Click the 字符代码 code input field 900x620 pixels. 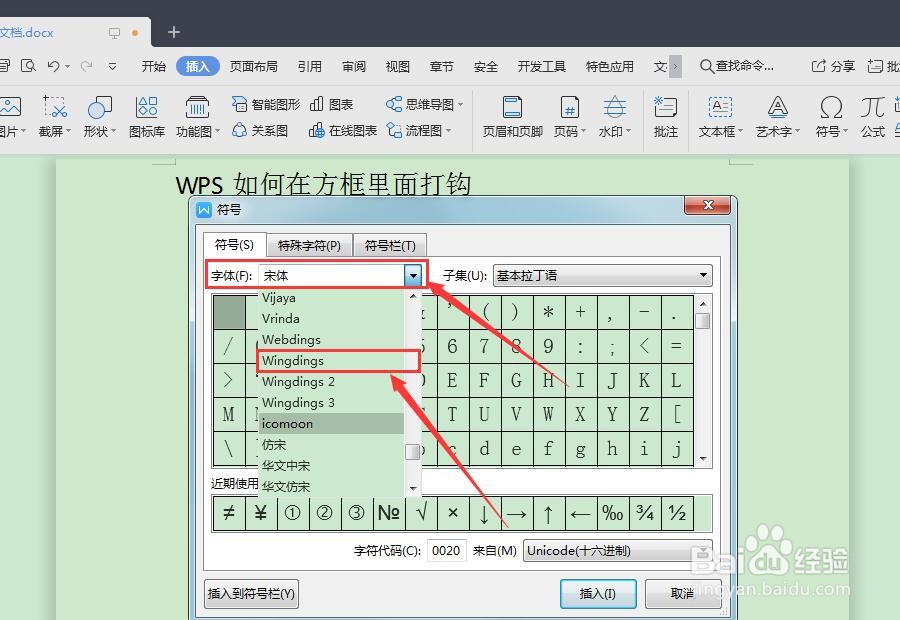(447, 551)
